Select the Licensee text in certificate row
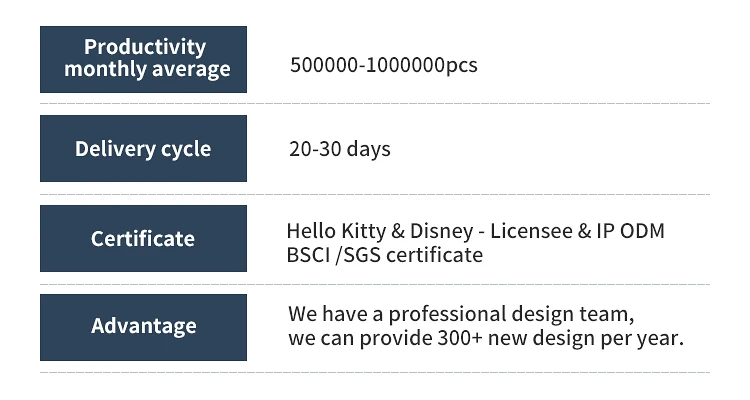 pos(530,232)
